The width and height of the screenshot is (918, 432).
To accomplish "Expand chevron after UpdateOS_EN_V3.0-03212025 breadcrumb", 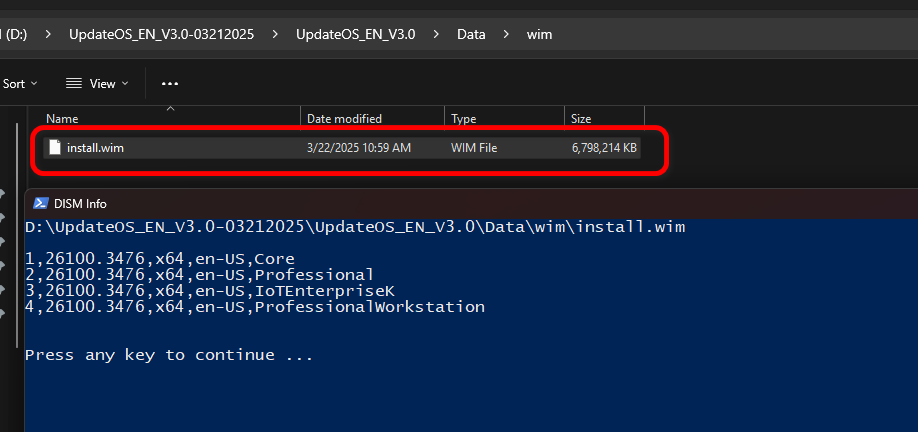I will (x=275, y=35).
